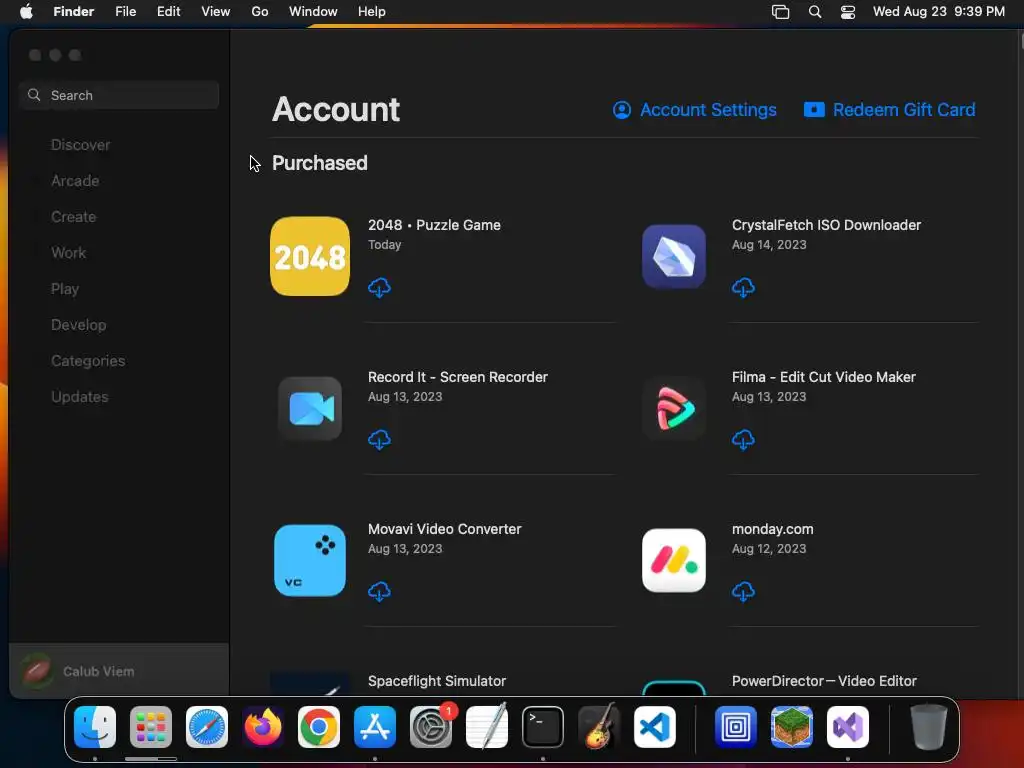Go to the Discover section
Viewport: 1024px width, 768px height.
pos(80,145)
